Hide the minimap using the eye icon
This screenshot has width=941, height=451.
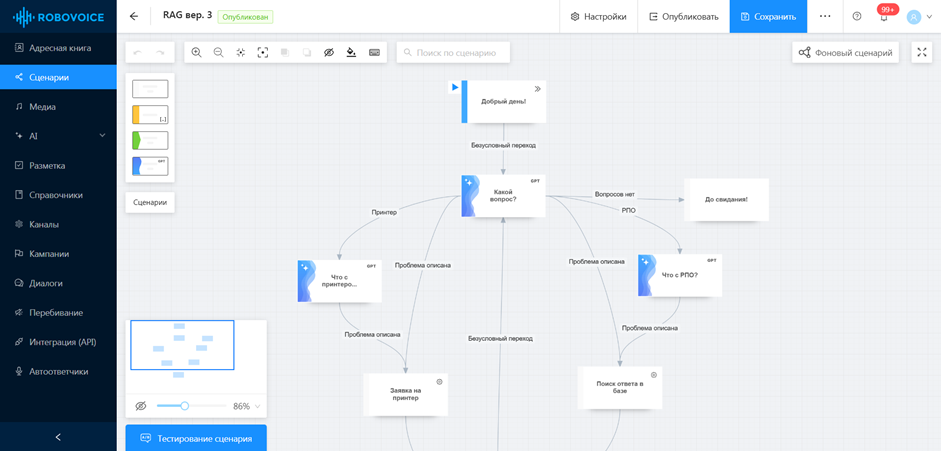click(x=141, y=406)
